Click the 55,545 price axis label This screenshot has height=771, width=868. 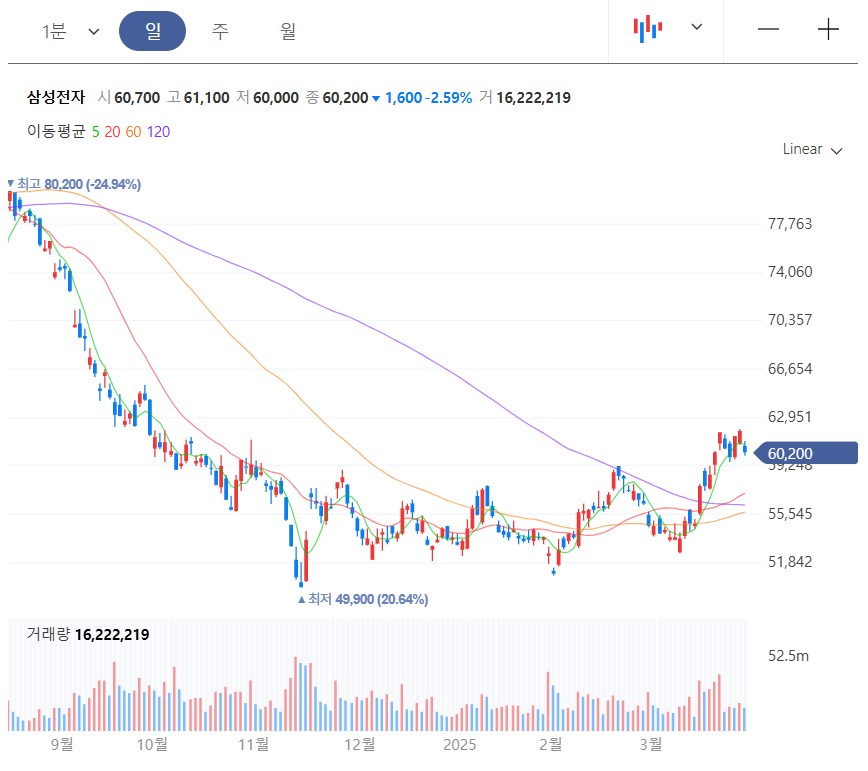[790, 514]
